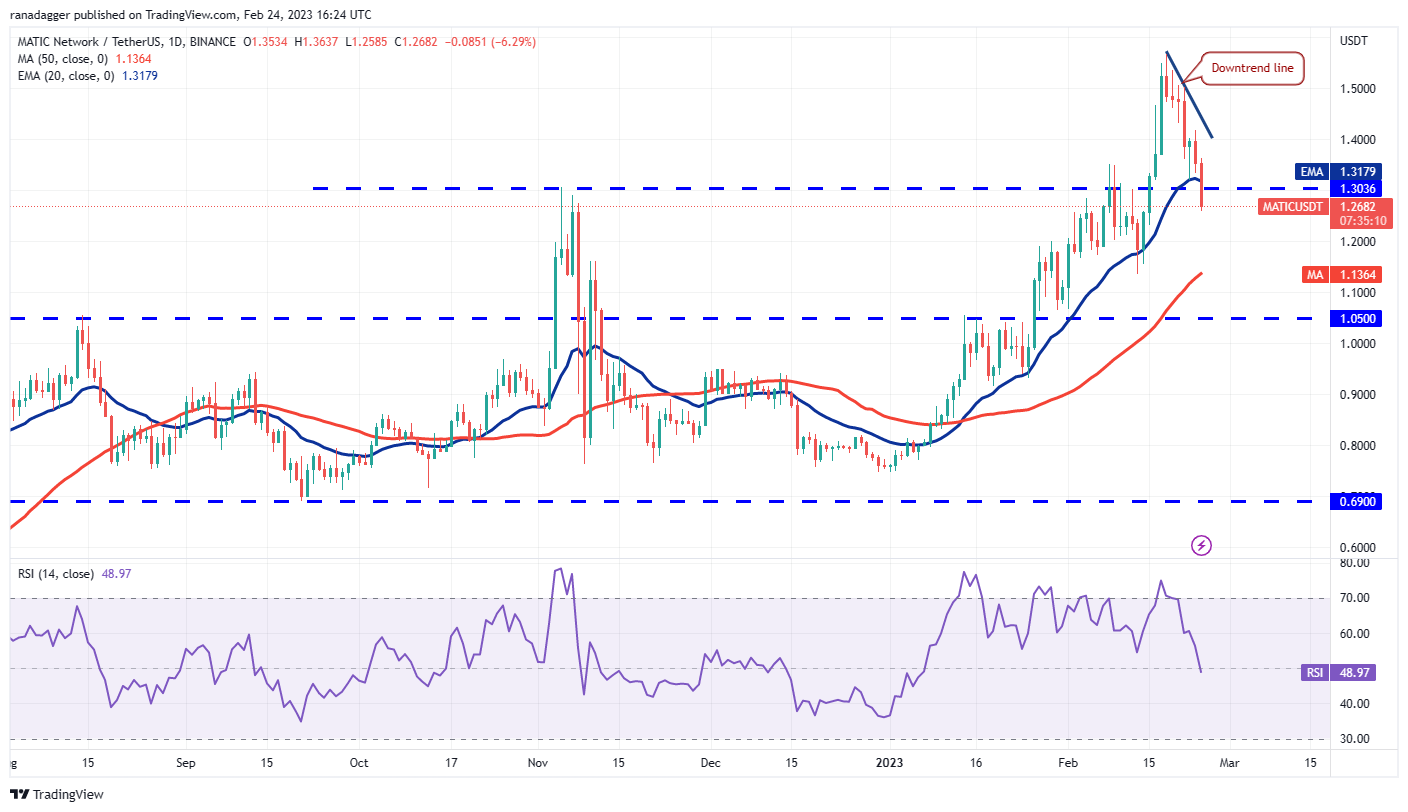Click the Nov label on the date axis
The height and width of the screenshot is (812, 1408).
(x=538, y=762)
